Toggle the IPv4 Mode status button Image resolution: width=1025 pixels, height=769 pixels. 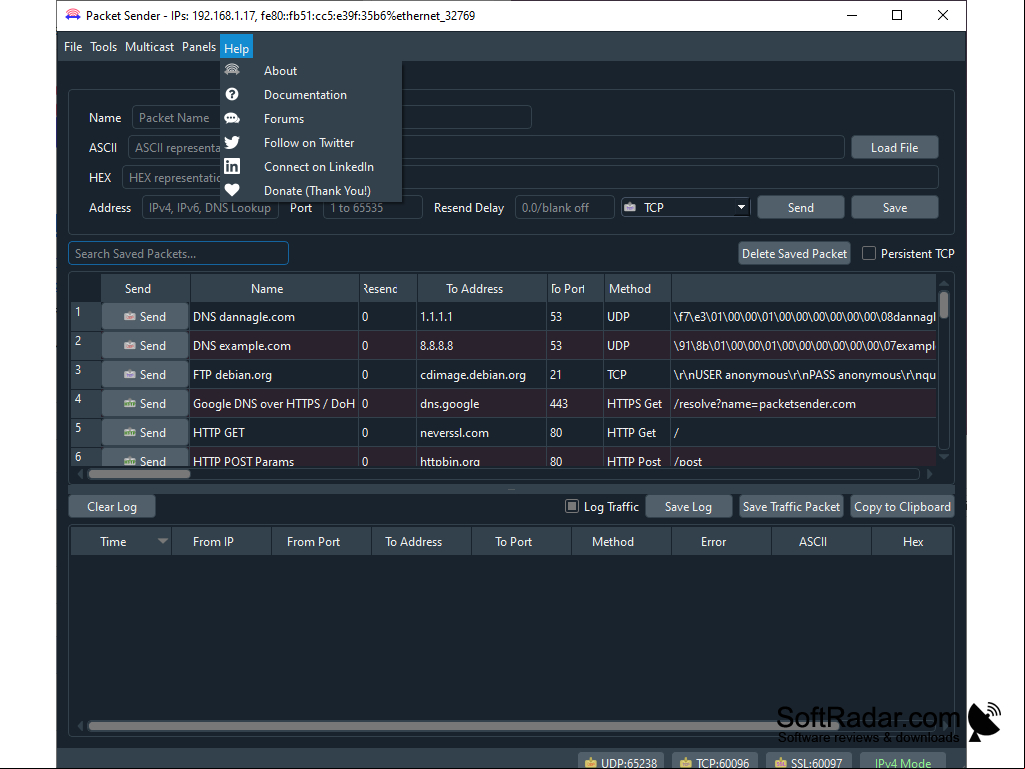tap(903, 762)
